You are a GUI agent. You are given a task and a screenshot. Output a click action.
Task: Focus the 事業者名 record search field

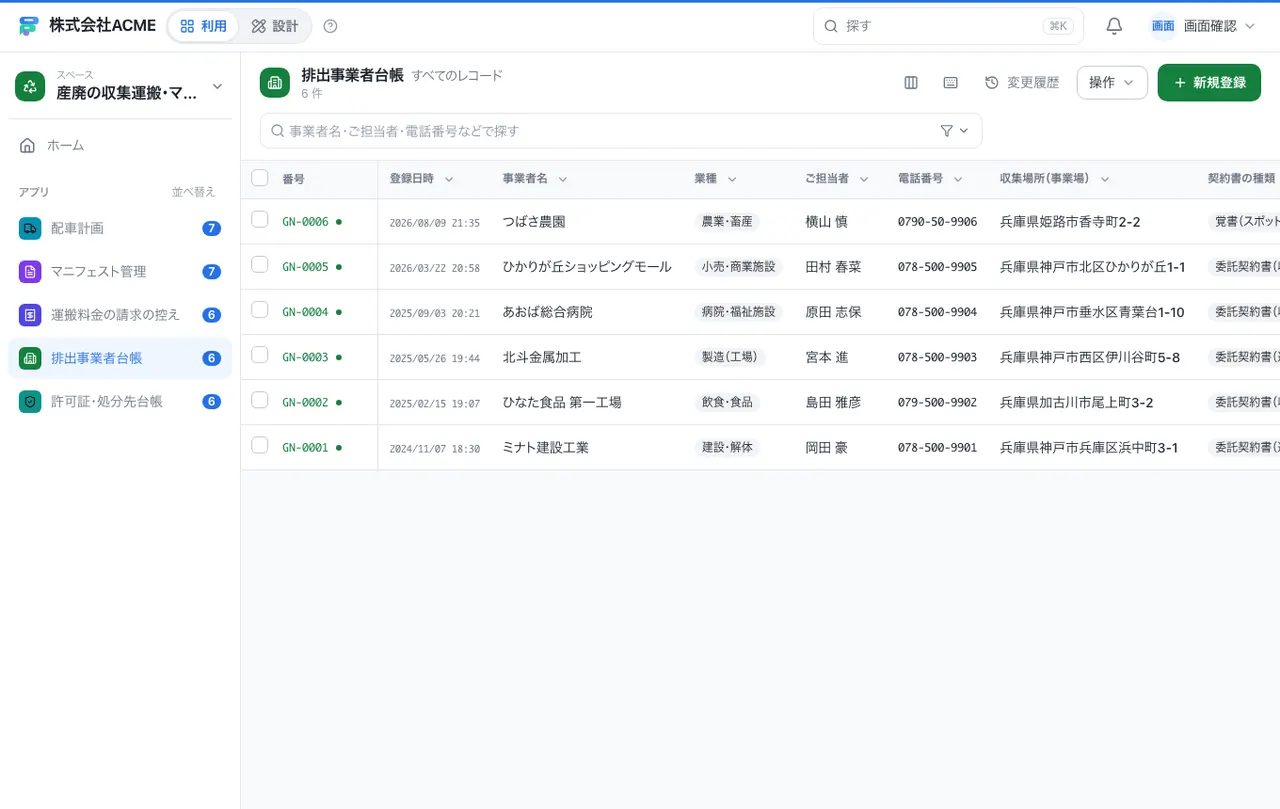(x=621, y=131)
